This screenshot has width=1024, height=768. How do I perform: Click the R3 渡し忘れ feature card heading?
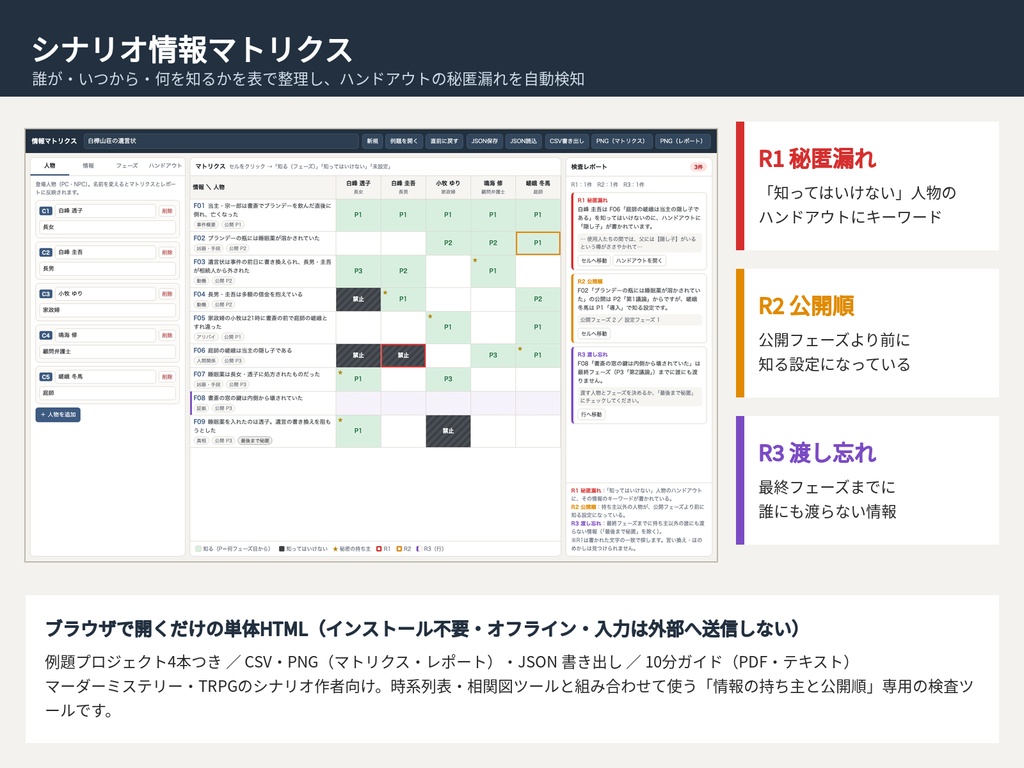[817, 453]
